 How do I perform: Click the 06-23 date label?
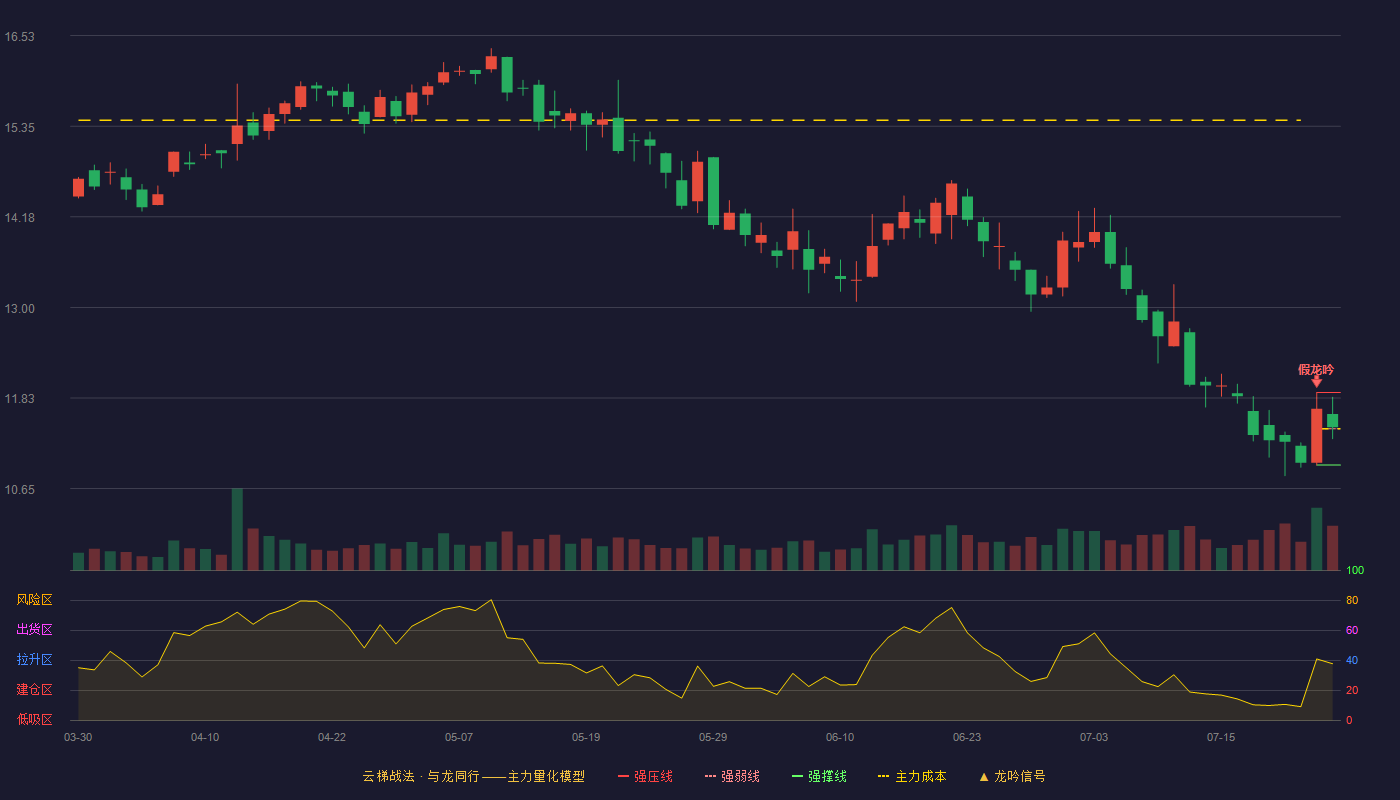967,737
